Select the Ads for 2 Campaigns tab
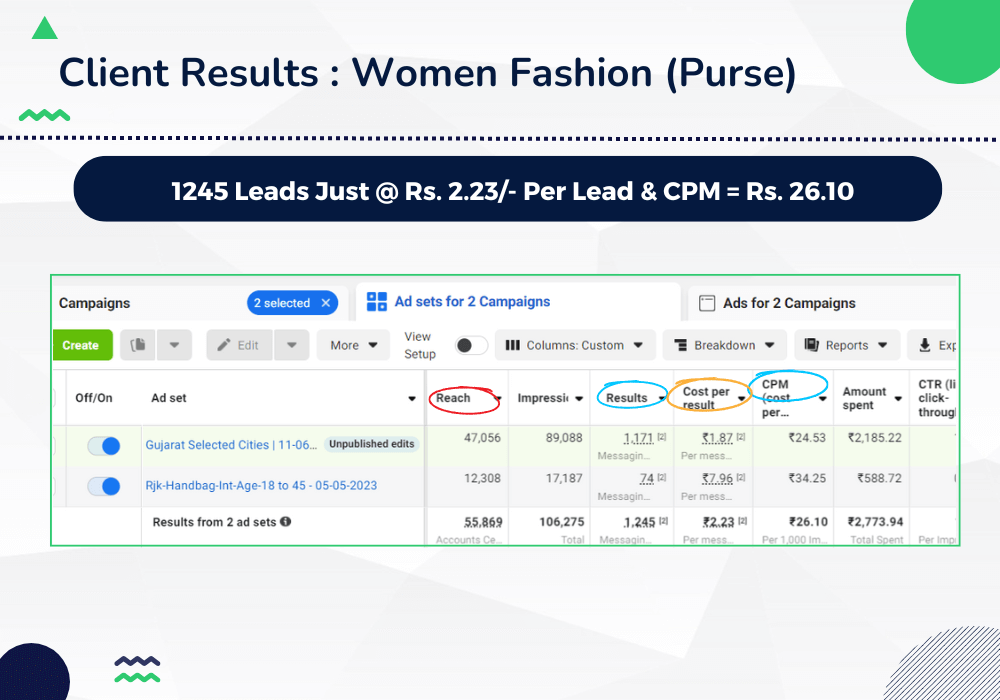 [x=790, y=303]
